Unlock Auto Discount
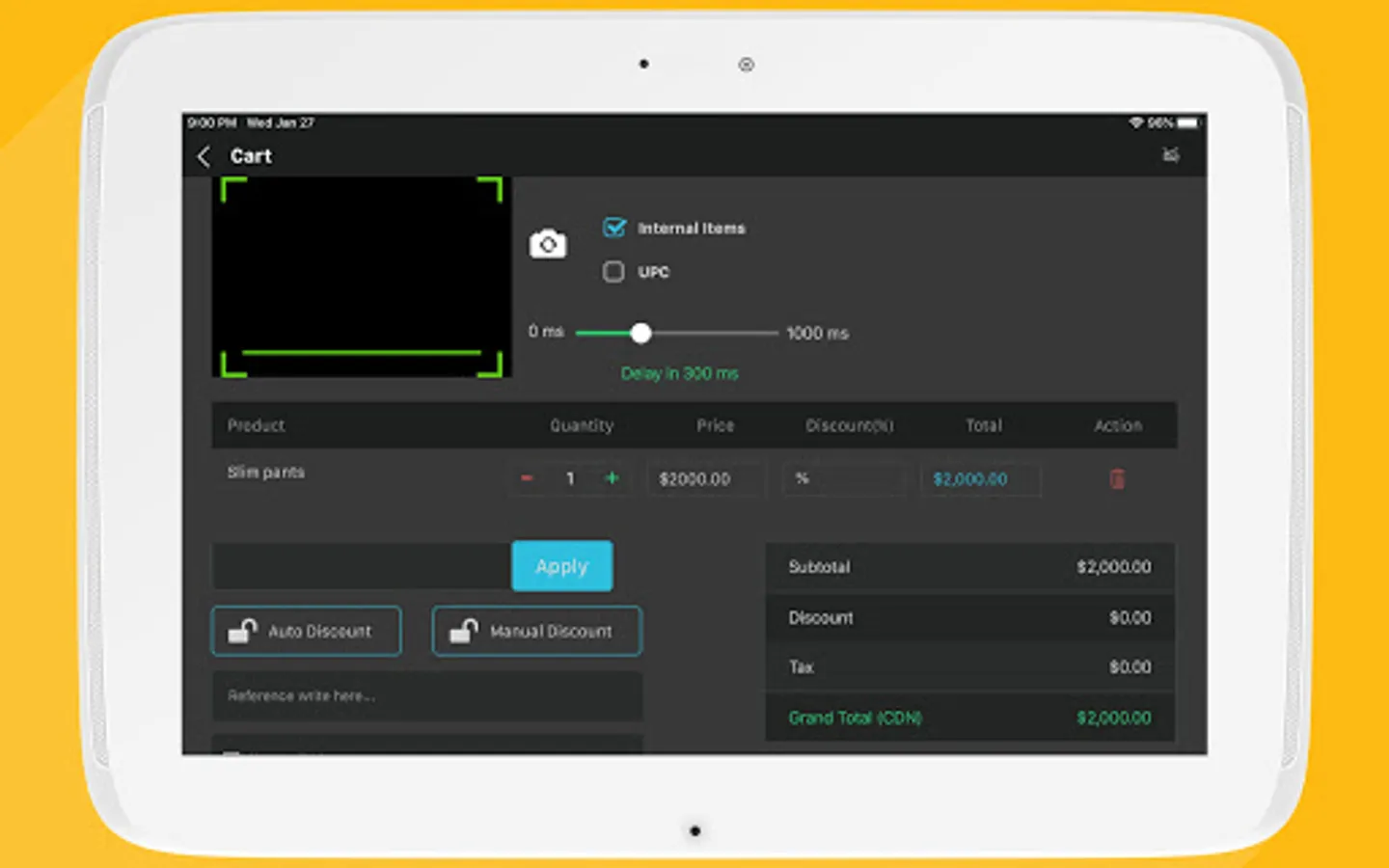The height and width of the screenshot is (868, 1389). pyautogui.click(x=306, y=632)
